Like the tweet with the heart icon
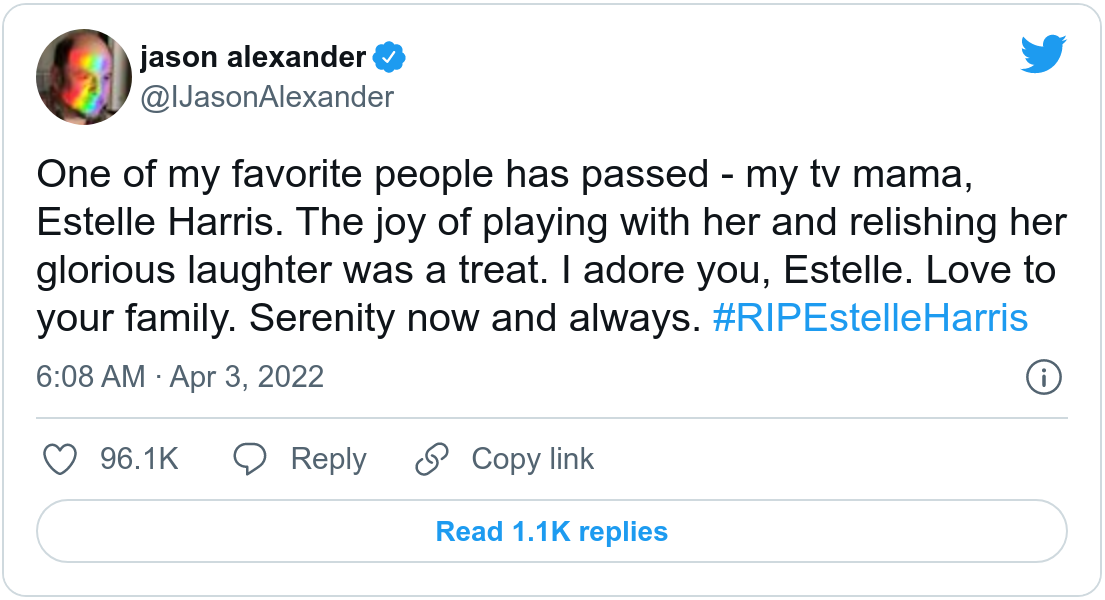 click(62, 459)
